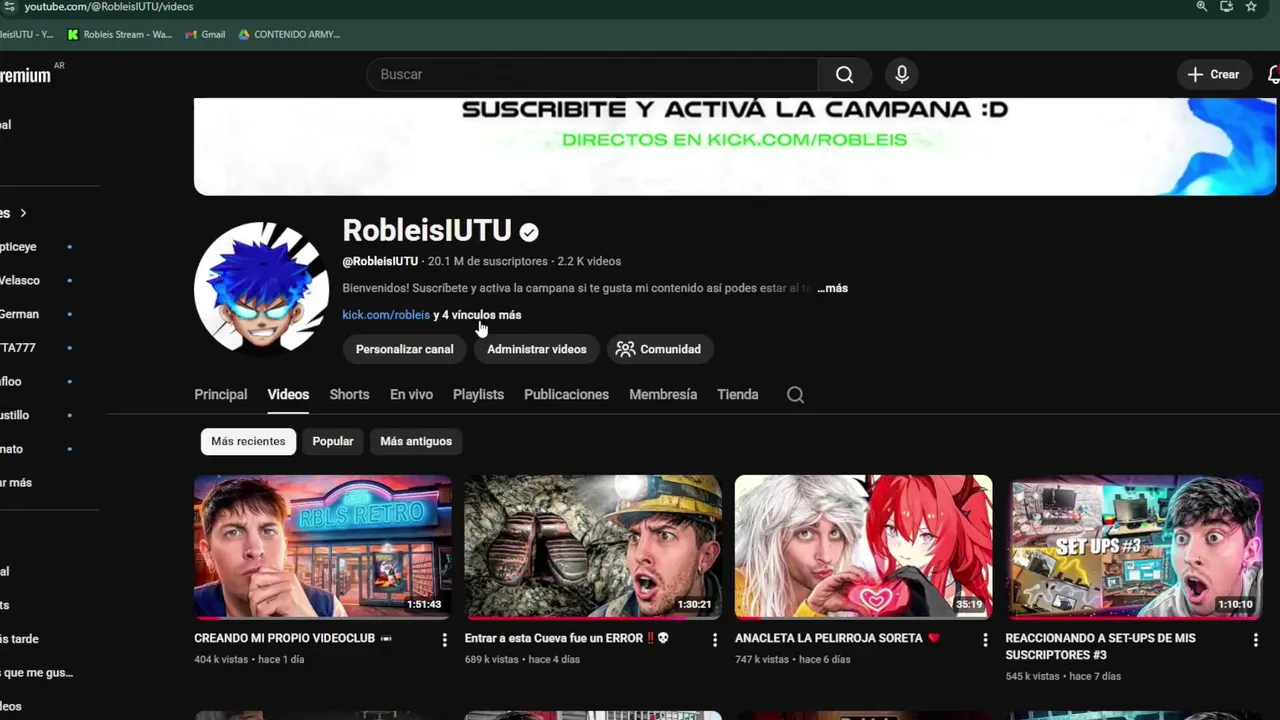Open the Crear button
Image resolution: width=1280 pixels, height=720 pixels.
[1213, 75]
